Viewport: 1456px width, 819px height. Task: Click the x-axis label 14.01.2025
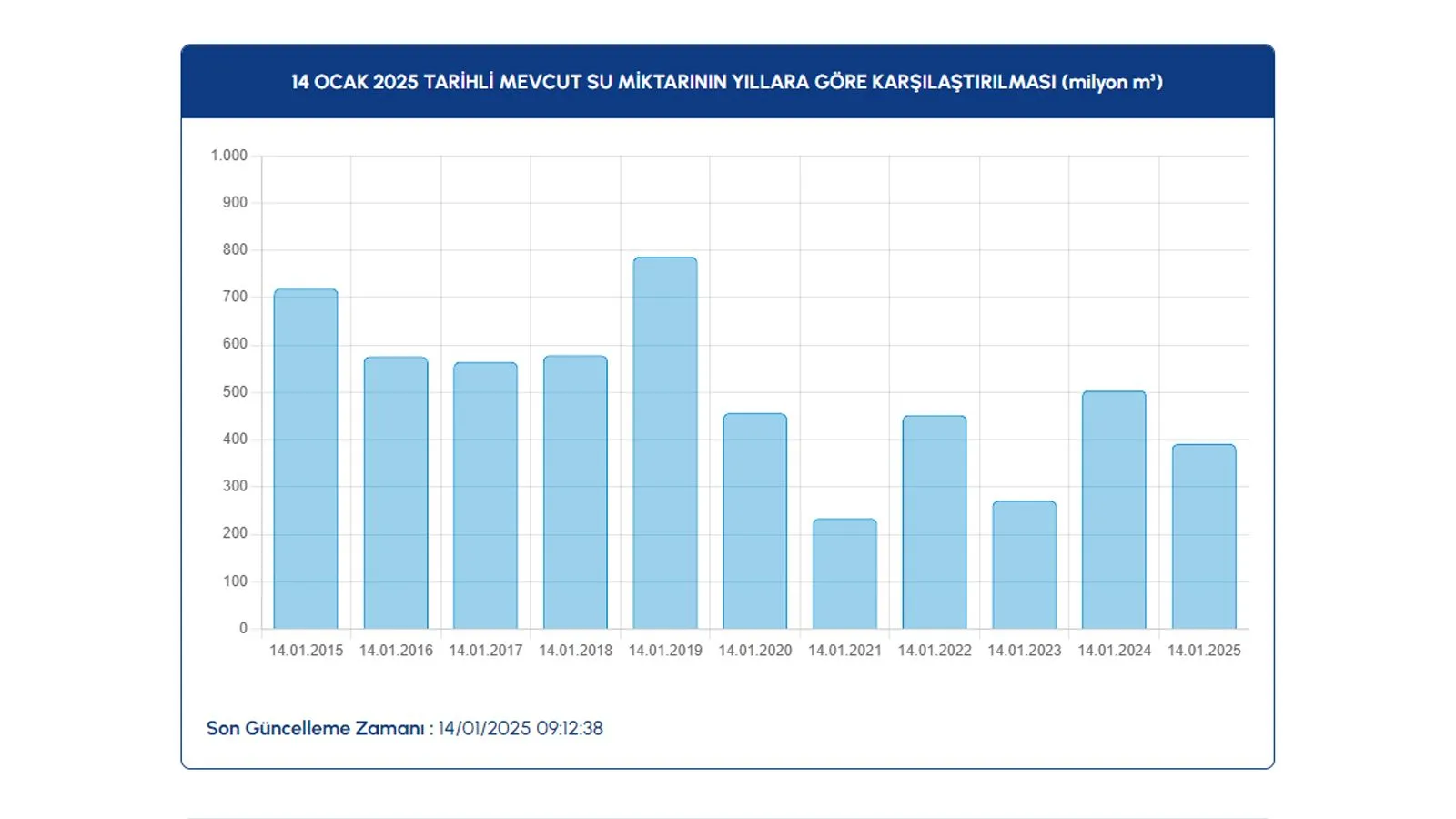pos(1204,651)
